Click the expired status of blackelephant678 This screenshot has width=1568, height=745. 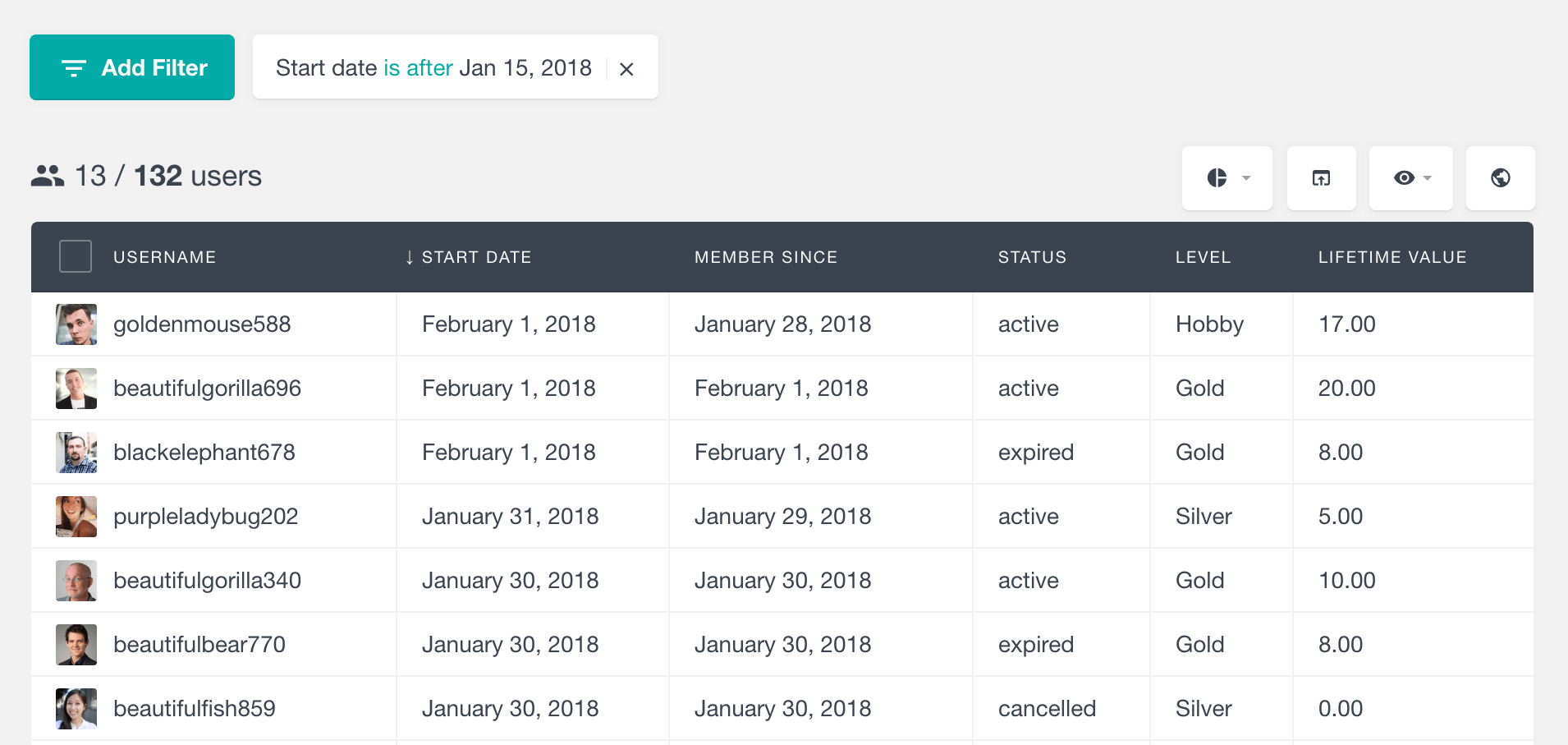[1036, 453]
